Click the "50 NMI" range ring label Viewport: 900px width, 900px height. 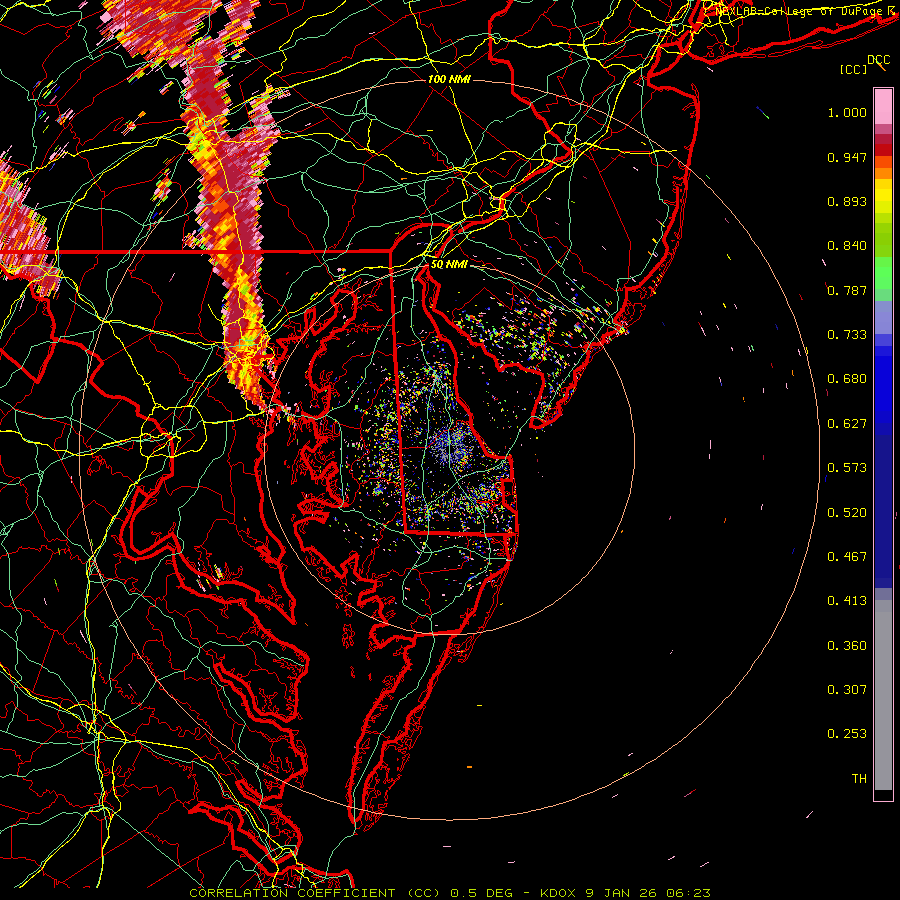(x=449, y=264)
